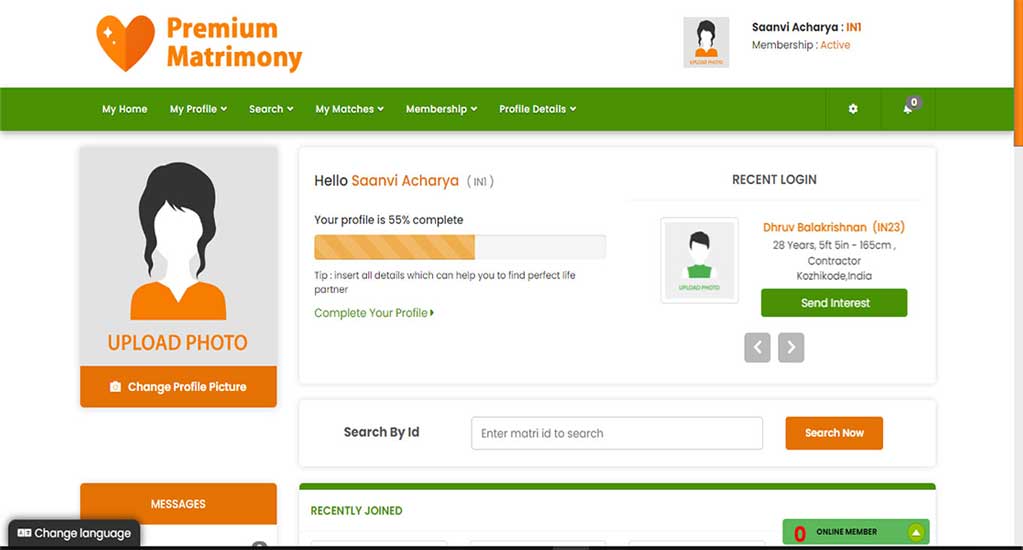Viewport: 1023px width, 550px height.
Task: Click the camera icon on Change Profile Picture
Action: (x=115, y=387)
